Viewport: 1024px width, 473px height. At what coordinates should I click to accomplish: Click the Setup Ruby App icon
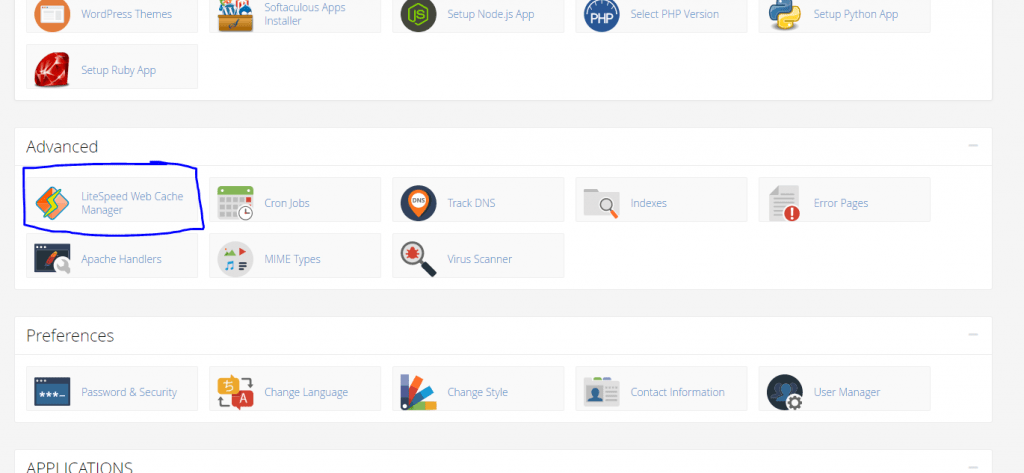[51, 70]
